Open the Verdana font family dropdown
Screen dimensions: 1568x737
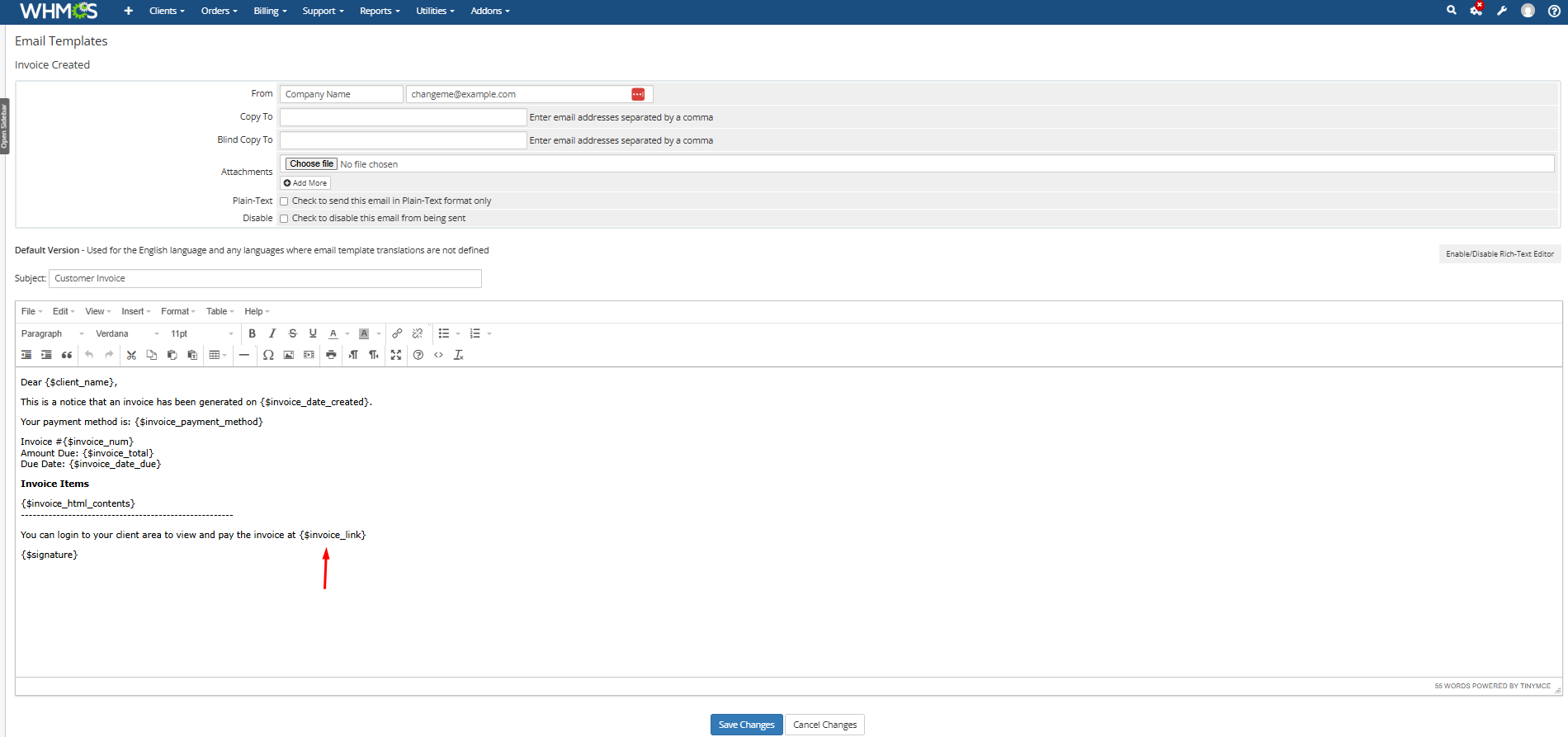tap(127, 333)
